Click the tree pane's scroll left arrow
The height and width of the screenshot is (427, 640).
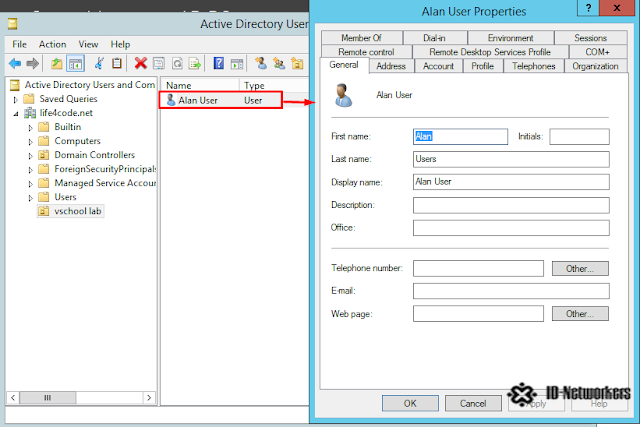[13, 397]
